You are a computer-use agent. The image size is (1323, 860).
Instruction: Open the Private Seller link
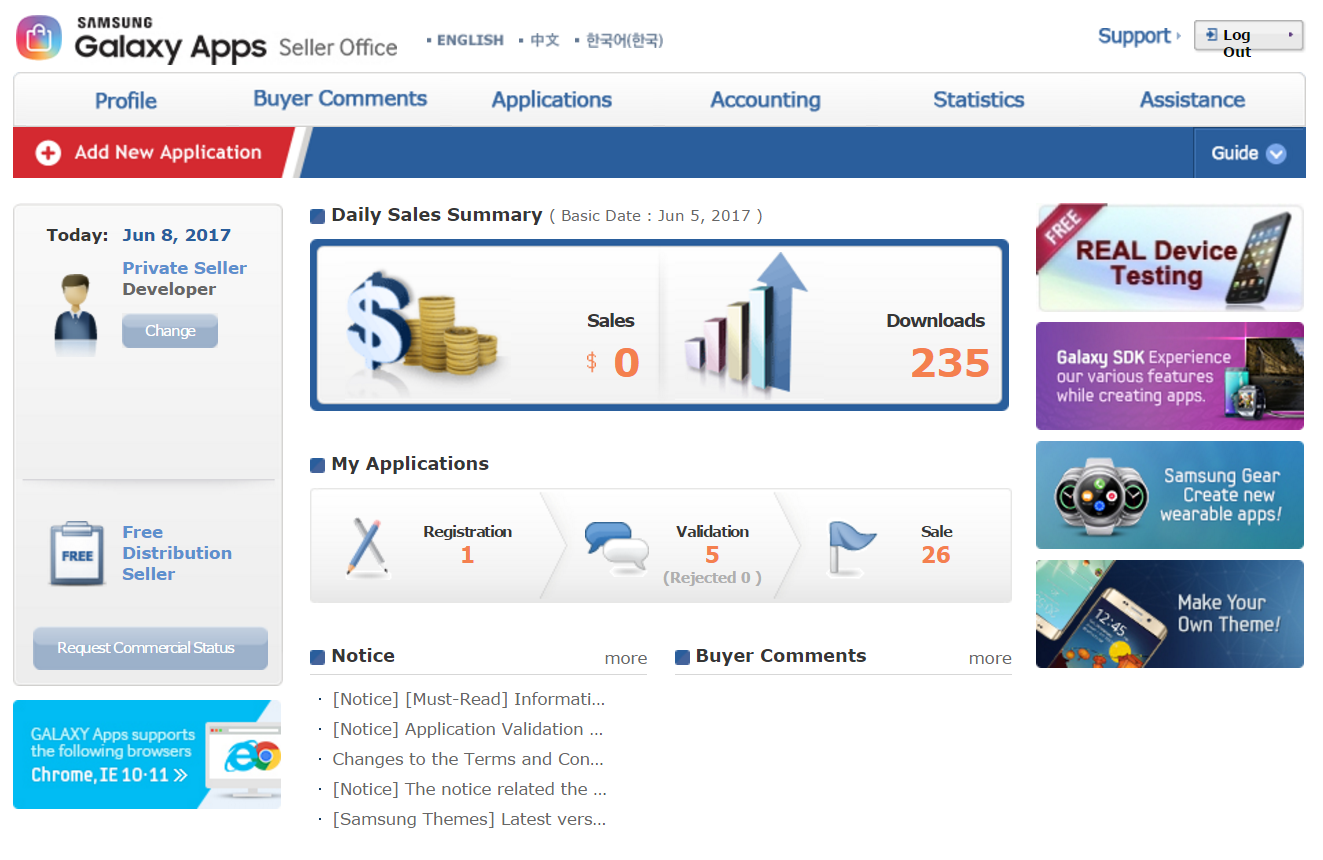(184, 268)
